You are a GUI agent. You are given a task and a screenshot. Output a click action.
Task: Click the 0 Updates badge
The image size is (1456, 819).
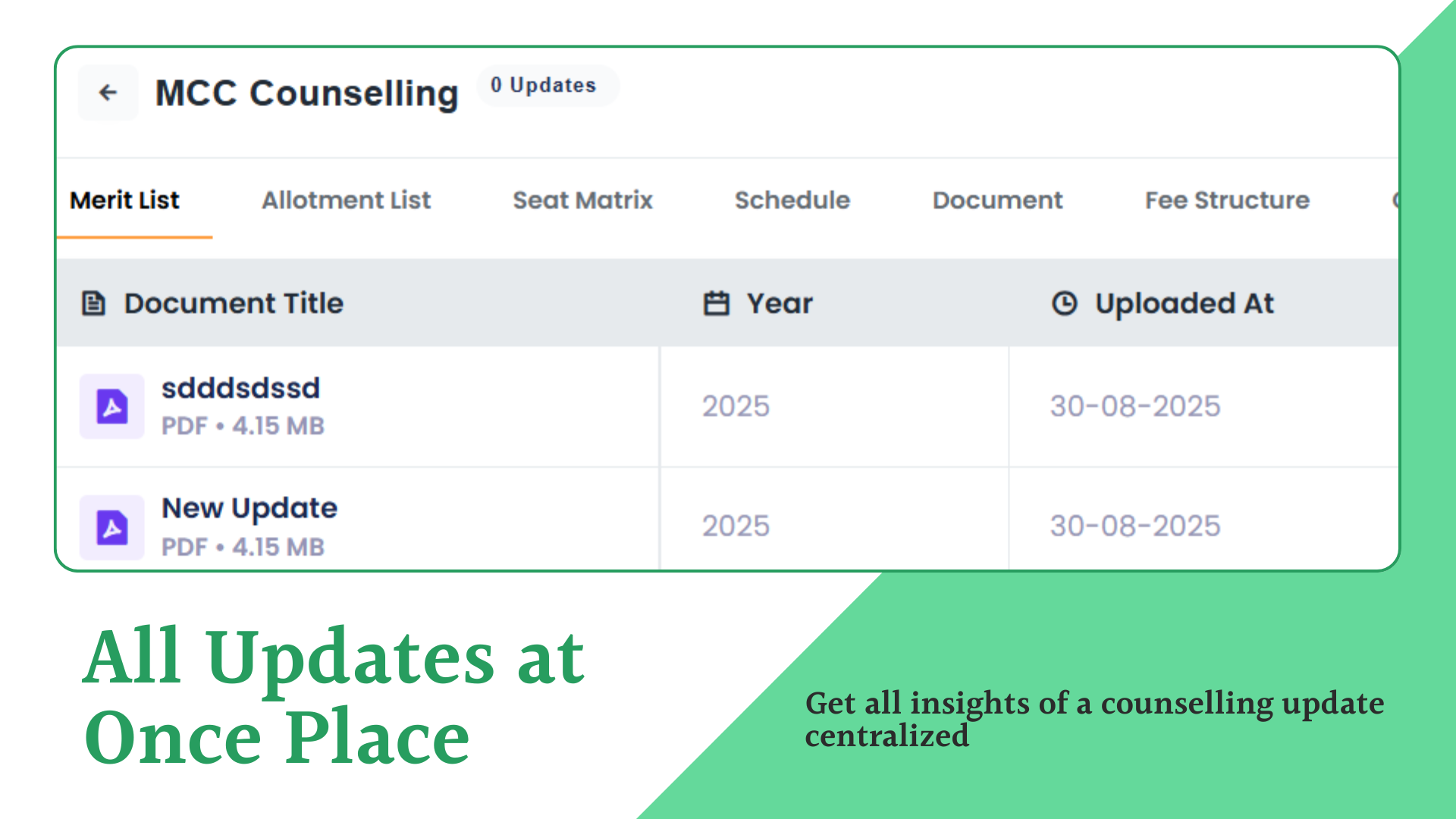click(544, 86)
